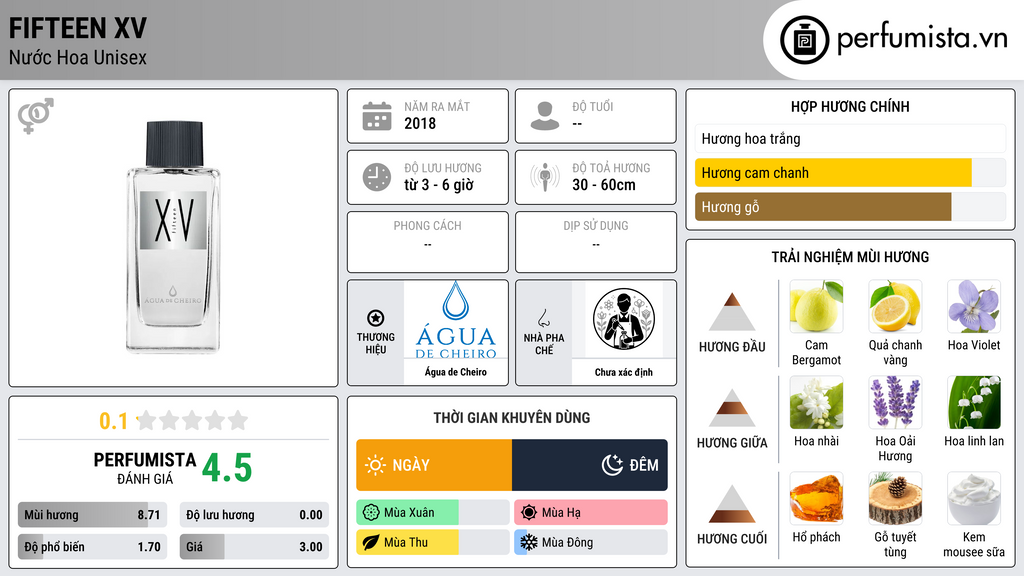Click the Mùa Hạ season bar

pos(591,513)
